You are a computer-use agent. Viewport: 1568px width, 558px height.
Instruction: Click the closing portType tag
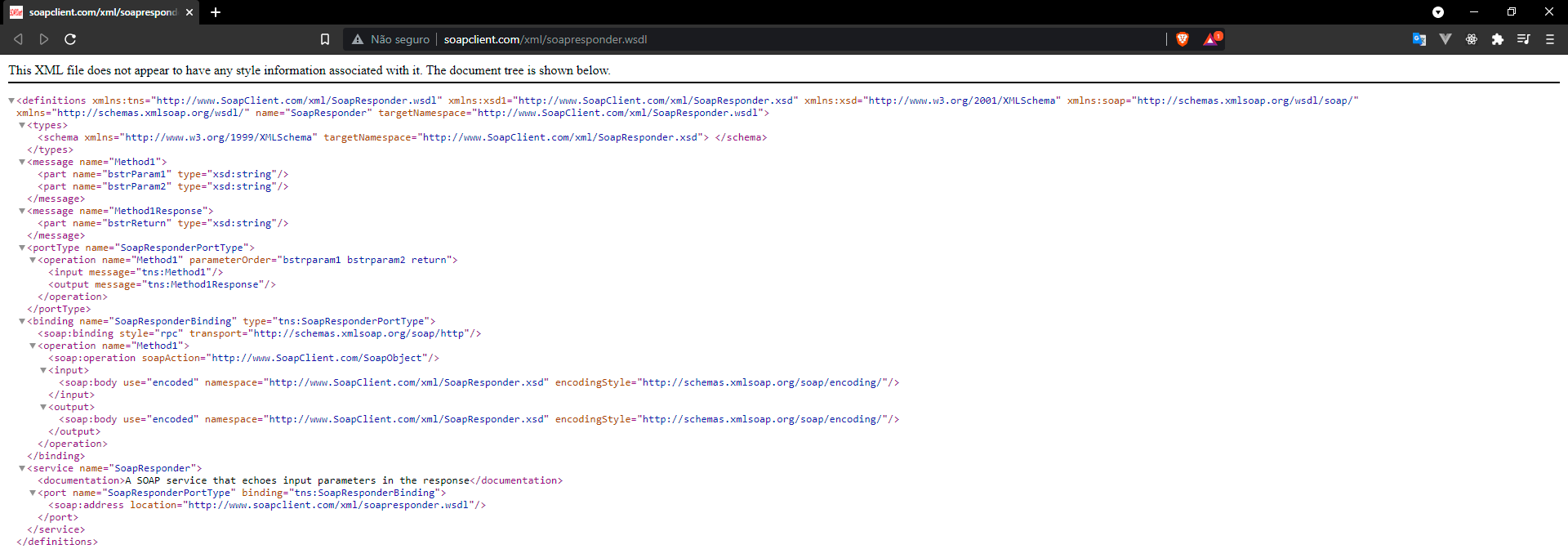click(59, 309)
